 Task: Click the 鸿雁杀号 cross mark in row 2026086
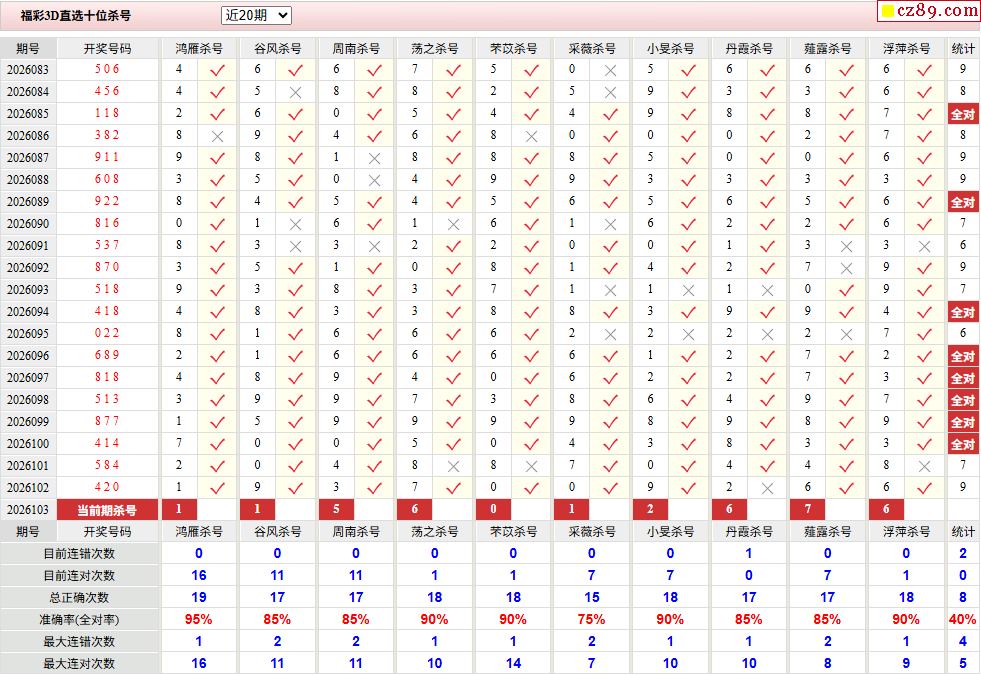[x=217, y=136]
